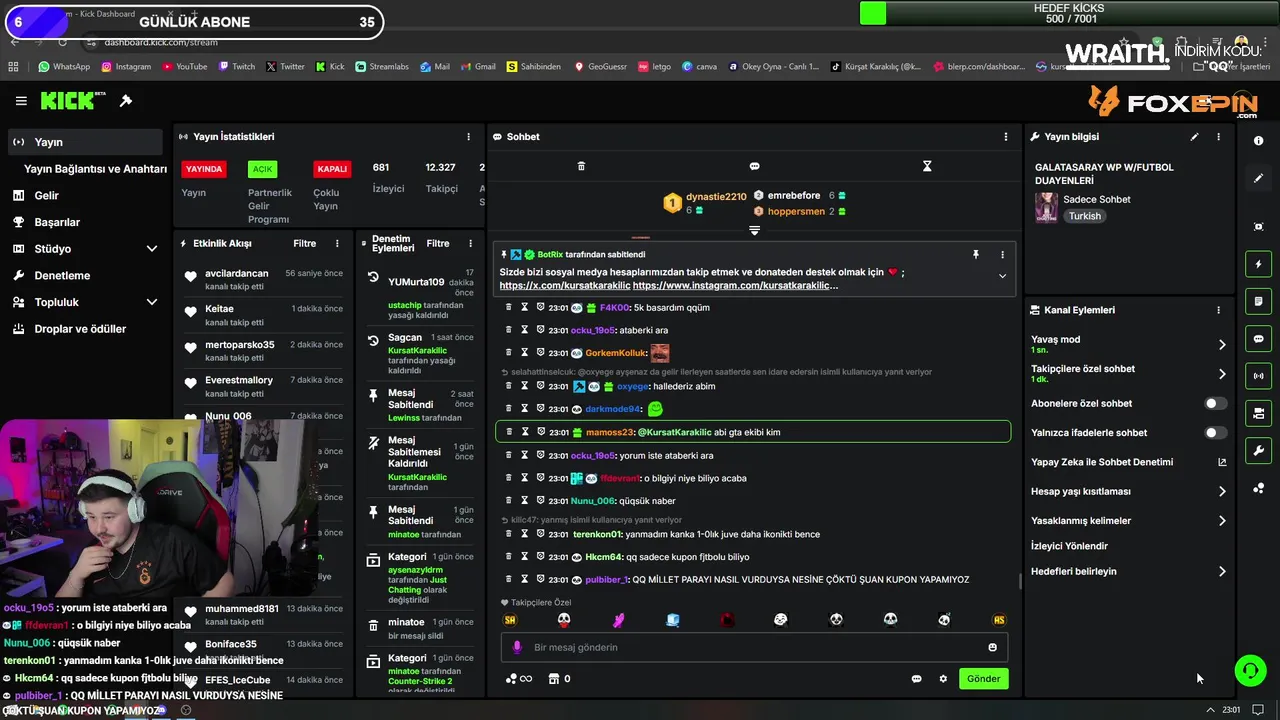Click the info icon in right sidebar

pyautogui.click(x=1258, y=141)
